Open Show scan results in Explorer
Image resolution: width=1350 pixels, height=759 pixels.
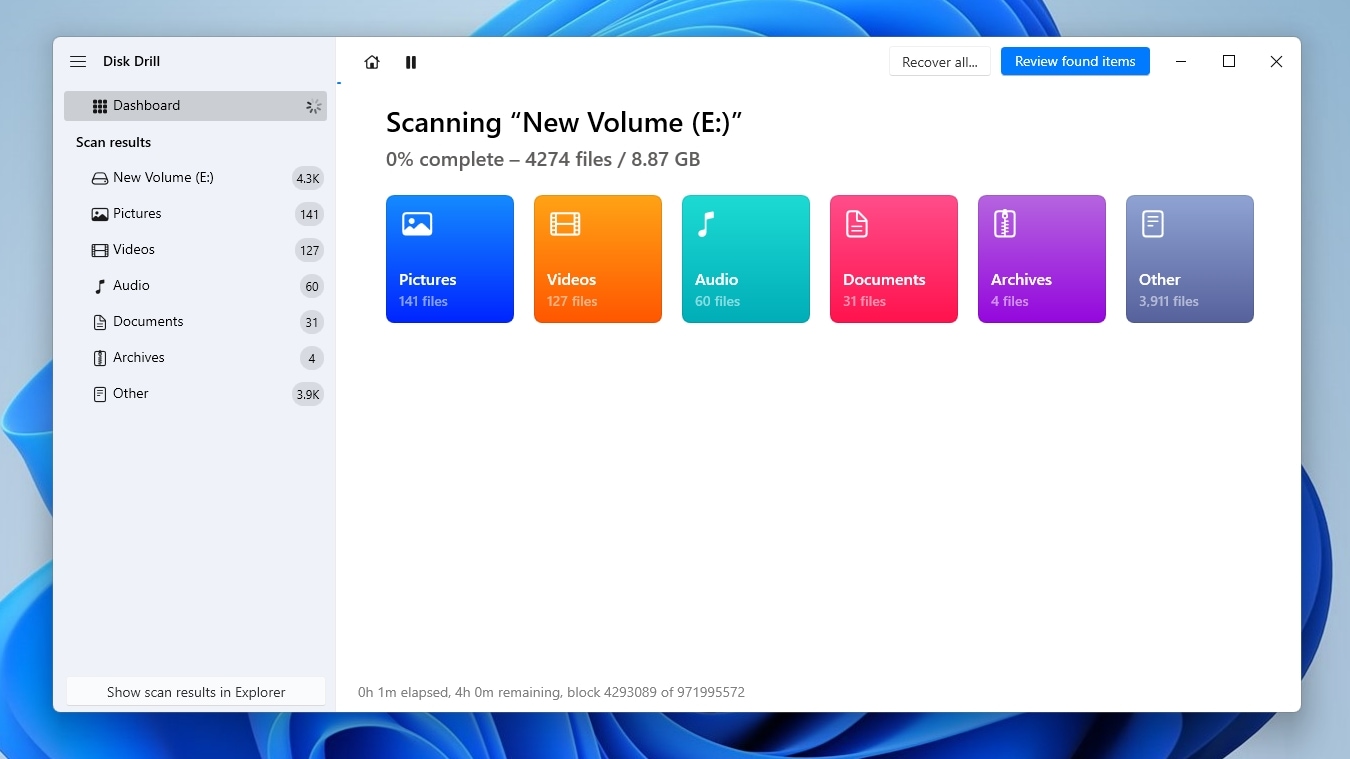coord(195,691)
